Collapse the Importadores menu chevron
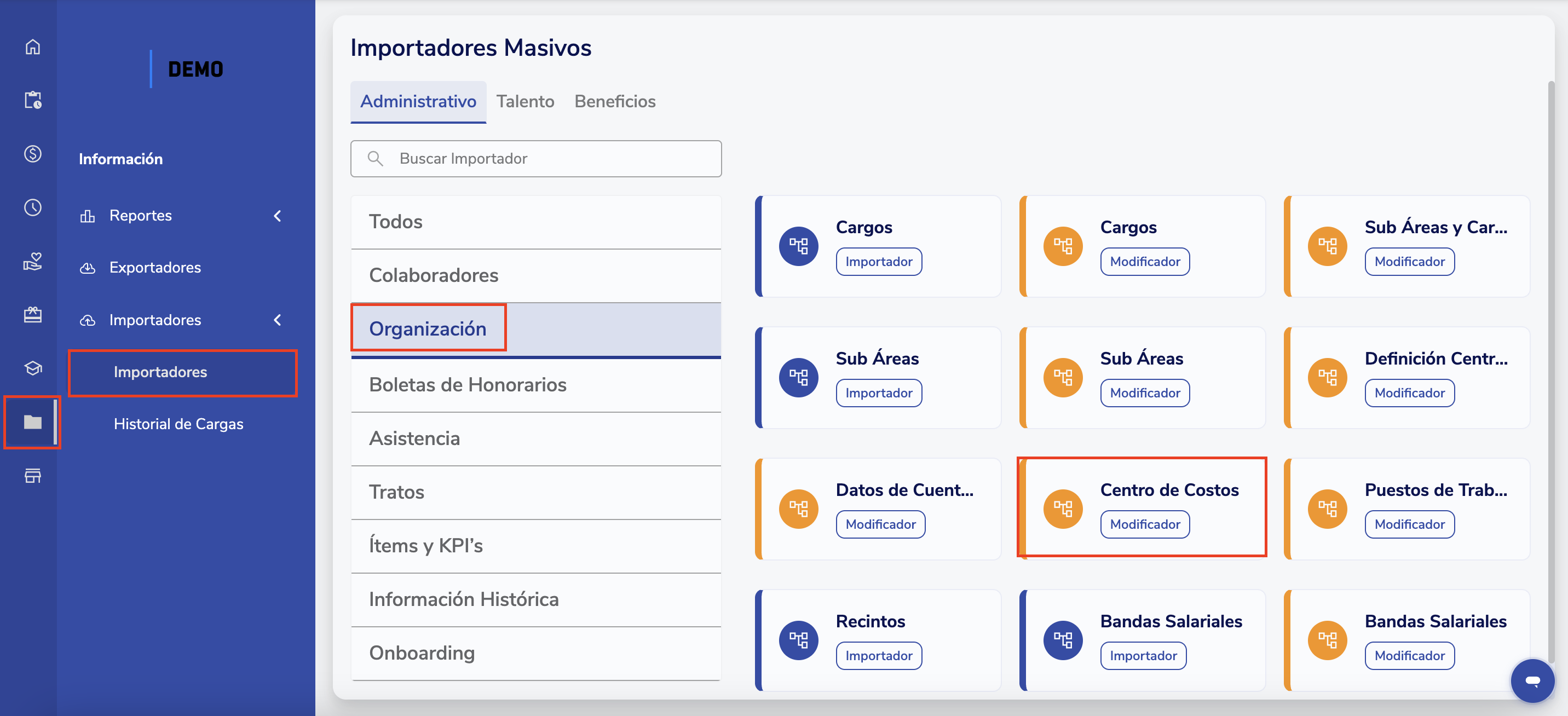Screen dimensions: 1568x716 coord(278,320)
